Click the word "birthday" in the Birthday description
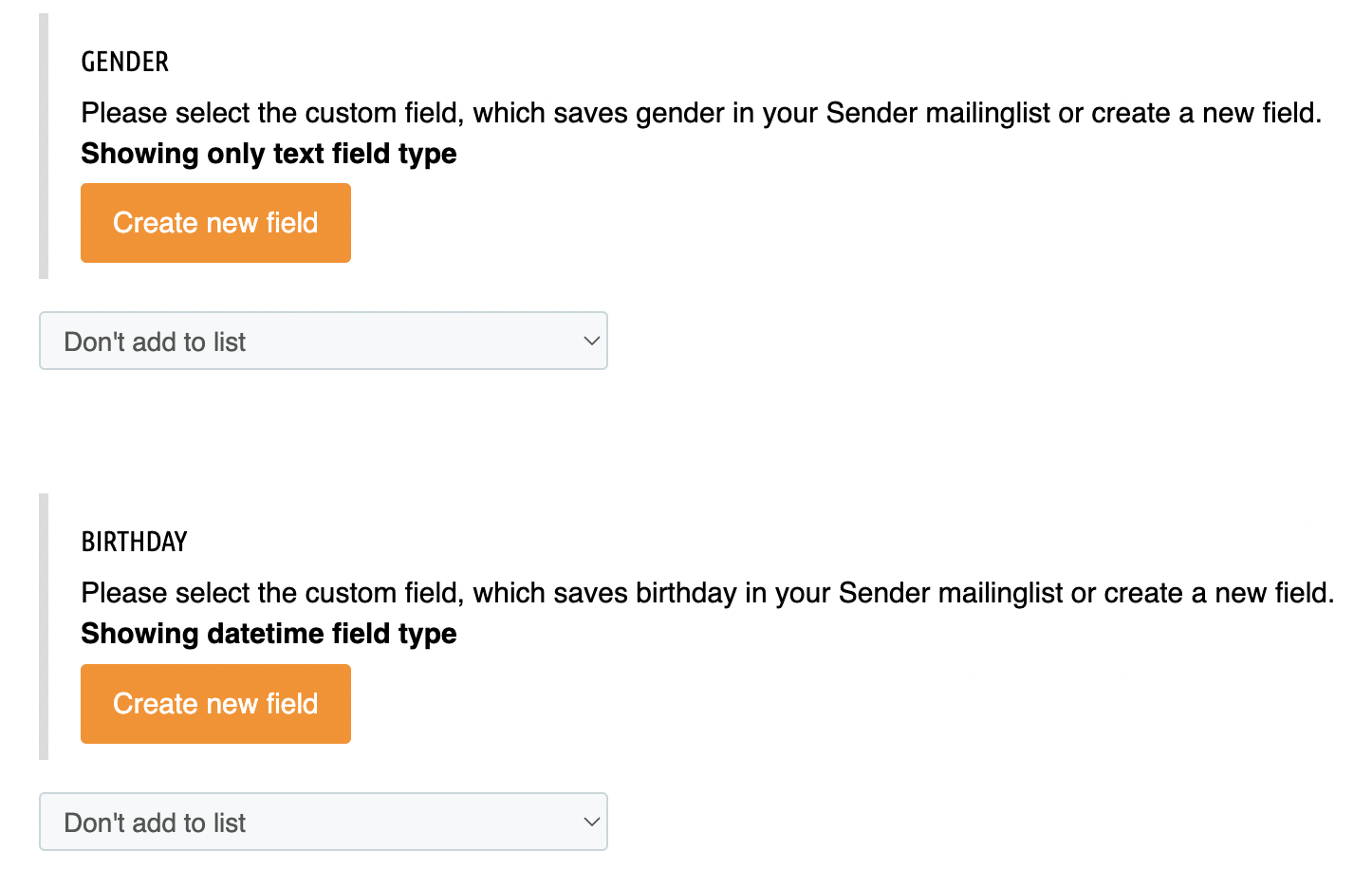1372x869 pixels. [686, 594]
